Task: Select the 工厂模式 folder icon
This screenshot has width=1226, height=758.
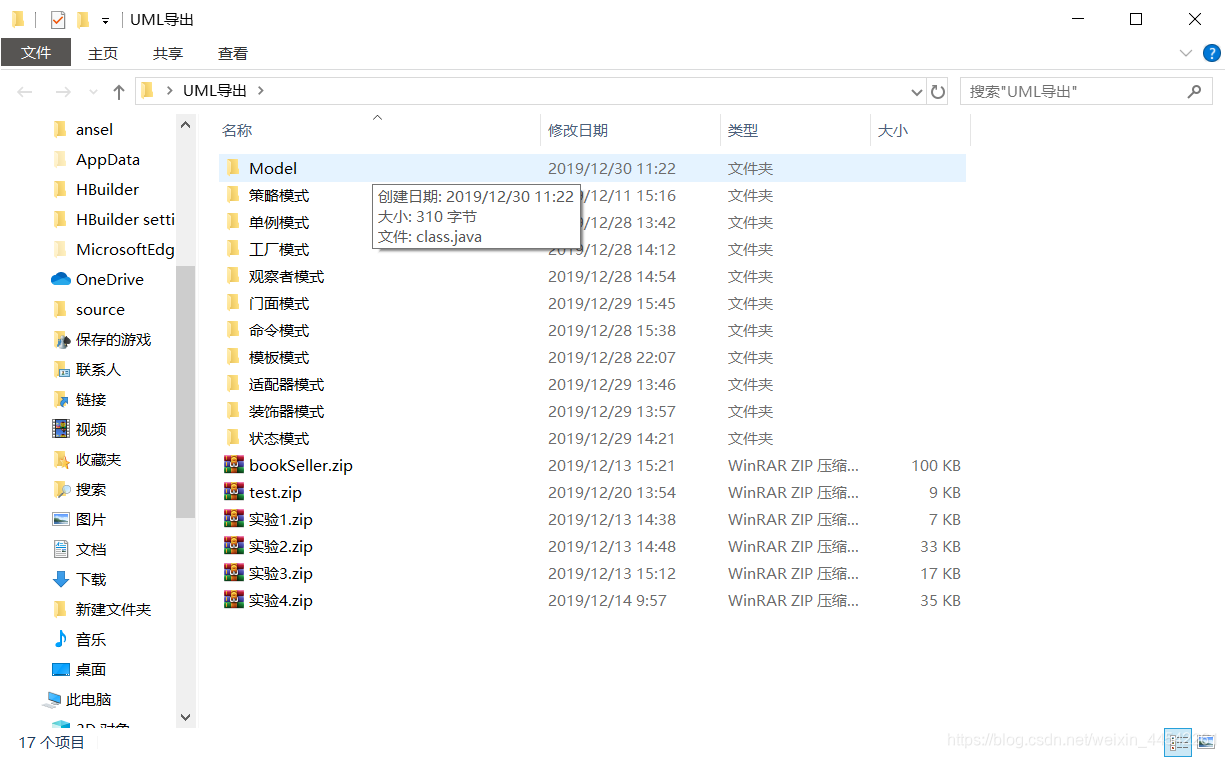Action: point(233,249)
